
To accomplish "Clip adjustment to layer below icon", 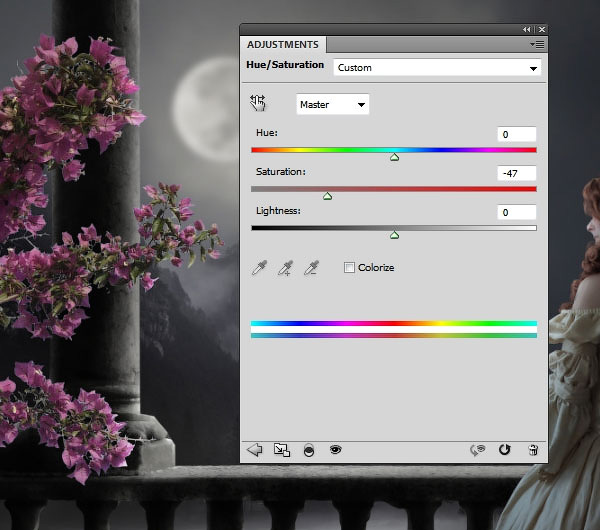I will click(x=309, y=450).
